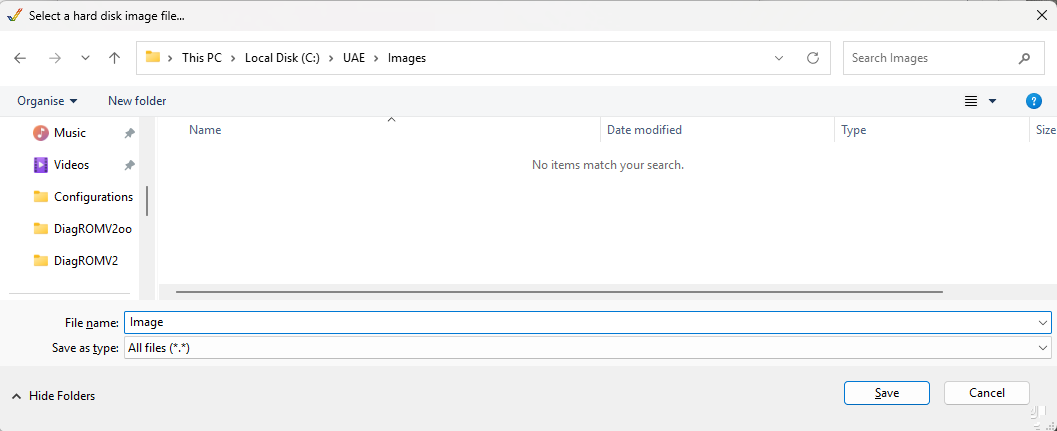Refresh the Images folder view

(813, 58)
